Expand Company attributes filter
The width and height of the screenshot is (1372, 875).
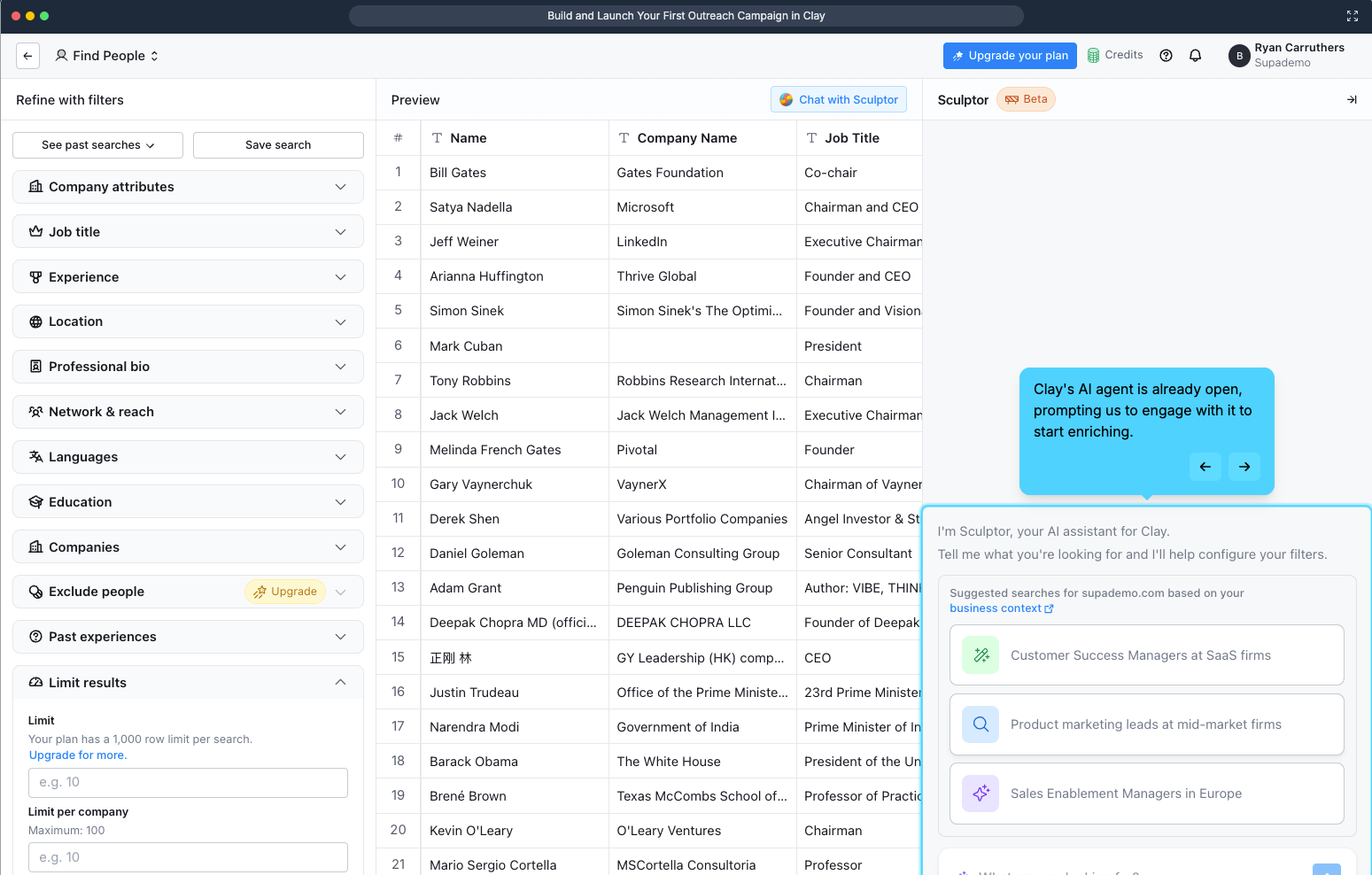tap(188, 187)
